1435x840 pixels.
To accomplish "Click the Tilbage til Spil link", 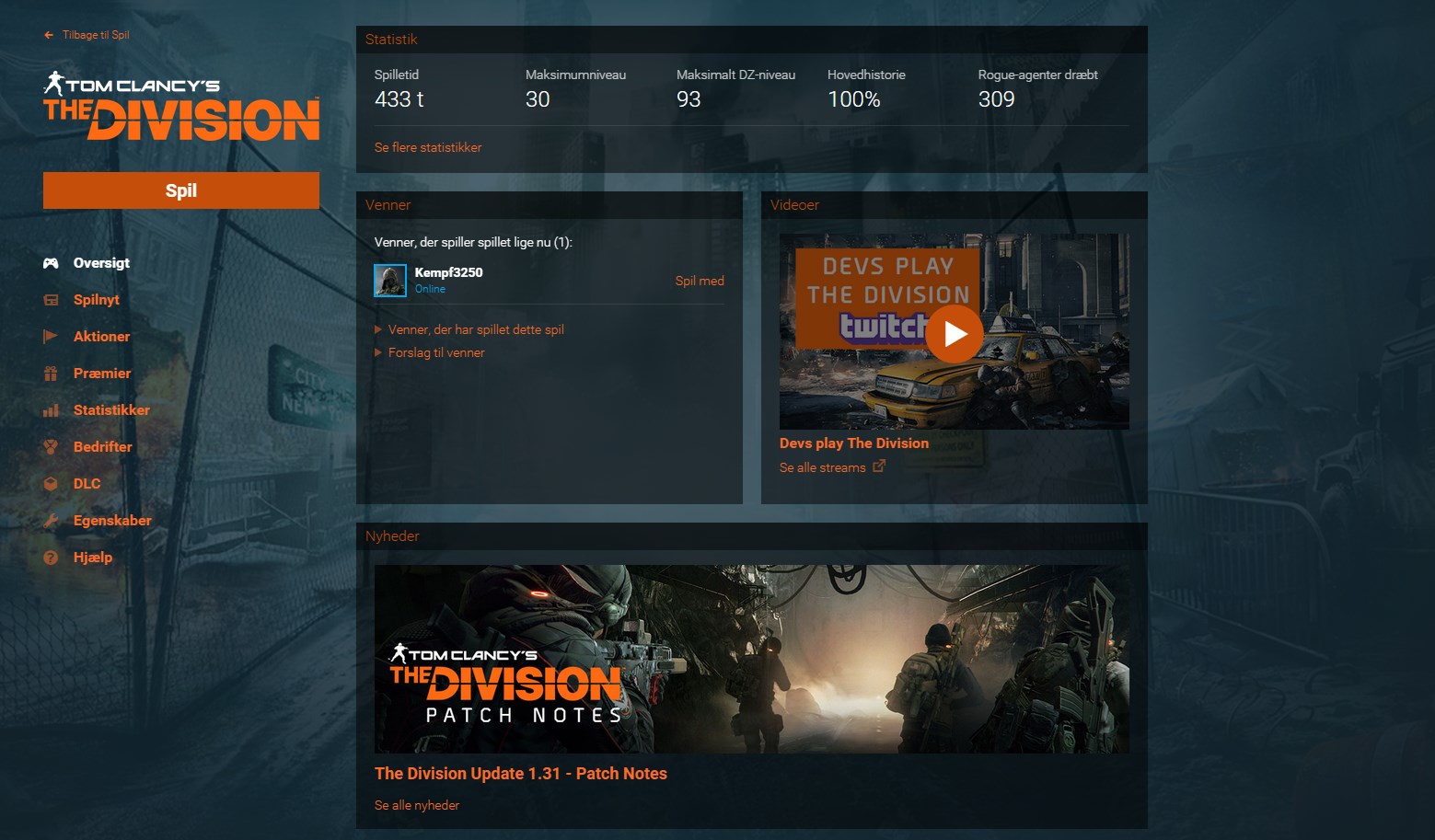I will click(96, 35).
